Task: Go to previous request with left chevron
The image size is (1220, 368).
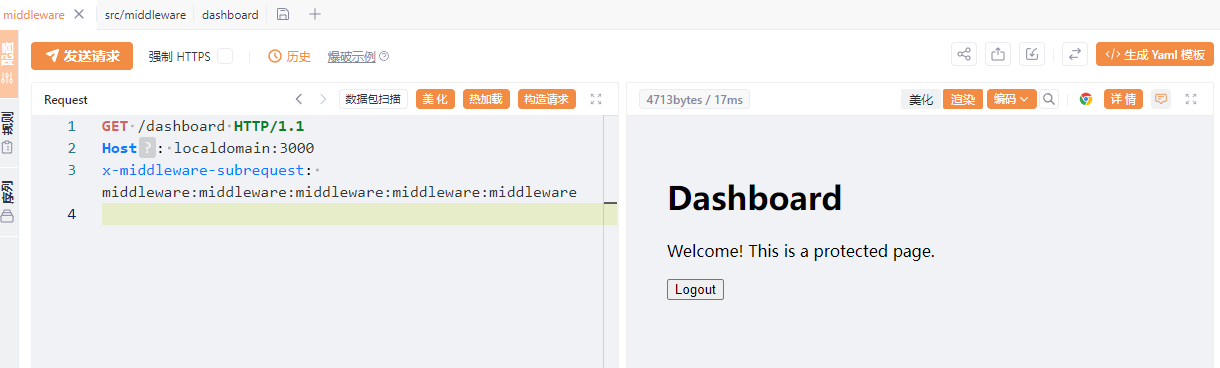Action: click(x=298, y=99)
